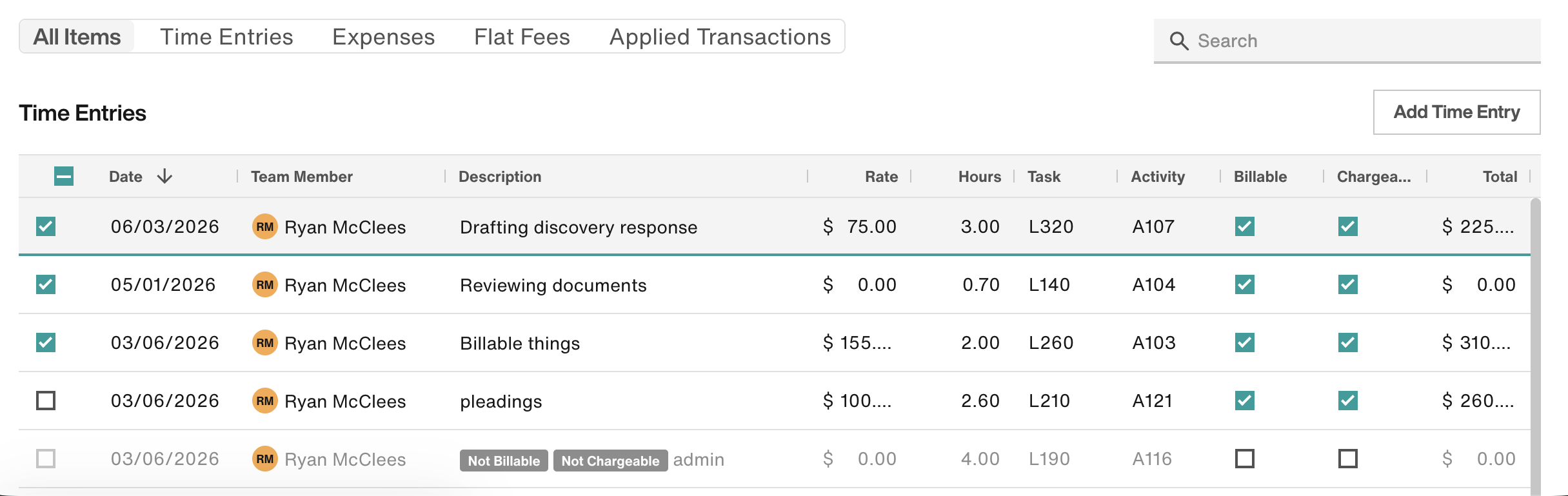Uncheck row selection for Drafting discovery response
This screenshot has height=496, width=1568.
point(46,226)
